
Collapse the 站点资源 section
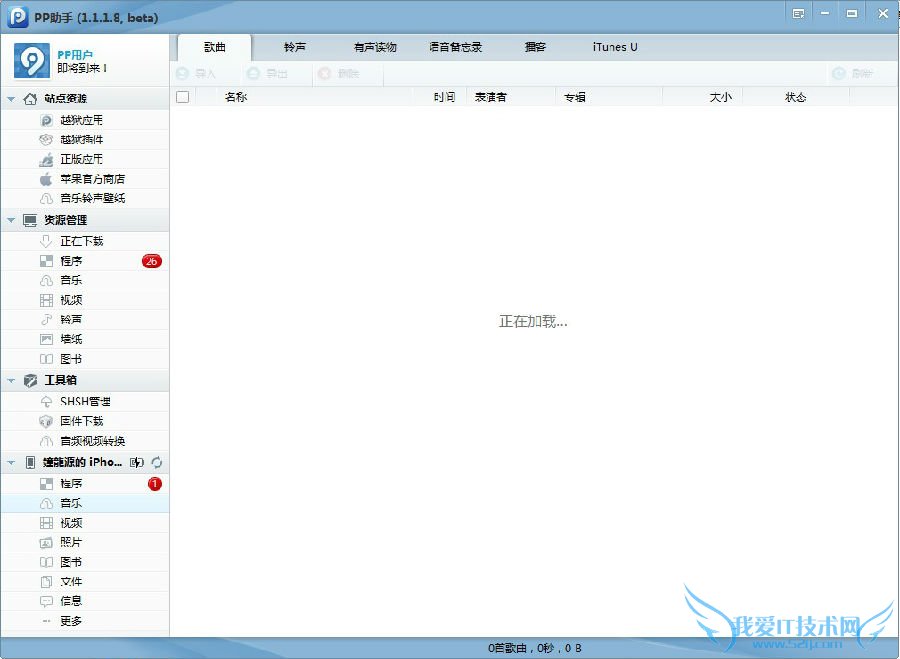(11, 99)
